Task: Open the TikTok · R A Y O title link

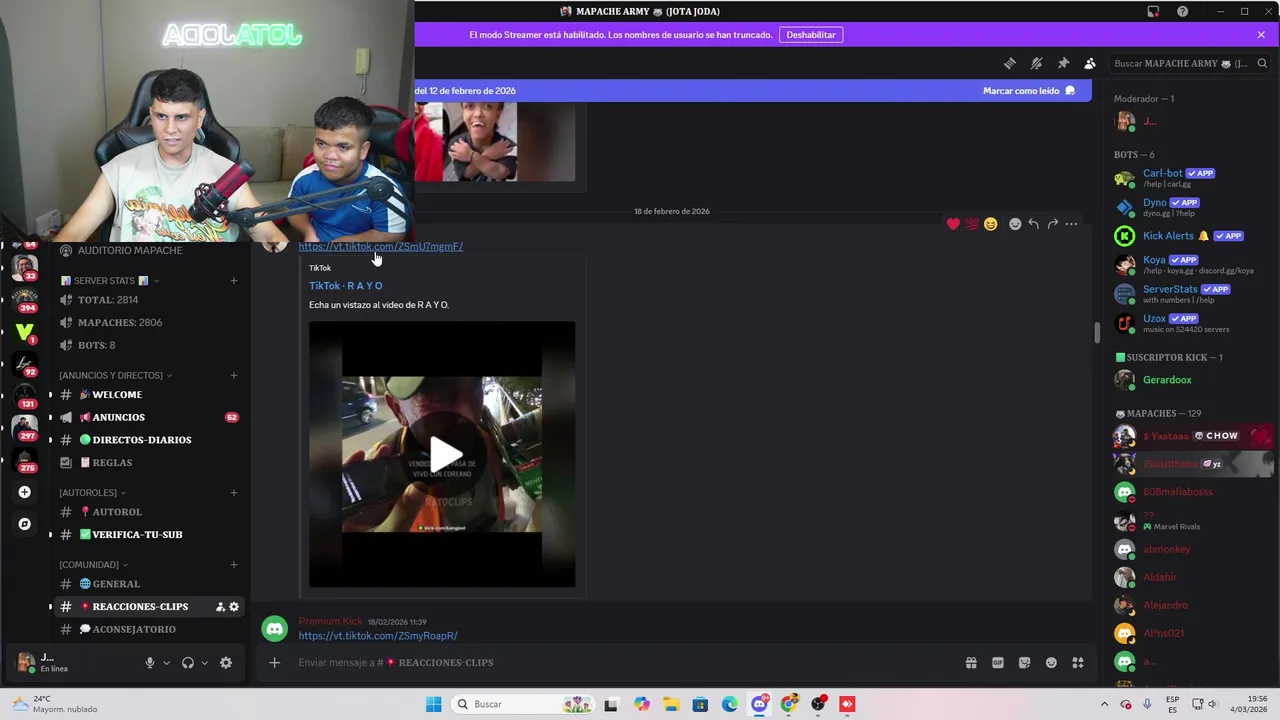Action: tap(345, 286)
